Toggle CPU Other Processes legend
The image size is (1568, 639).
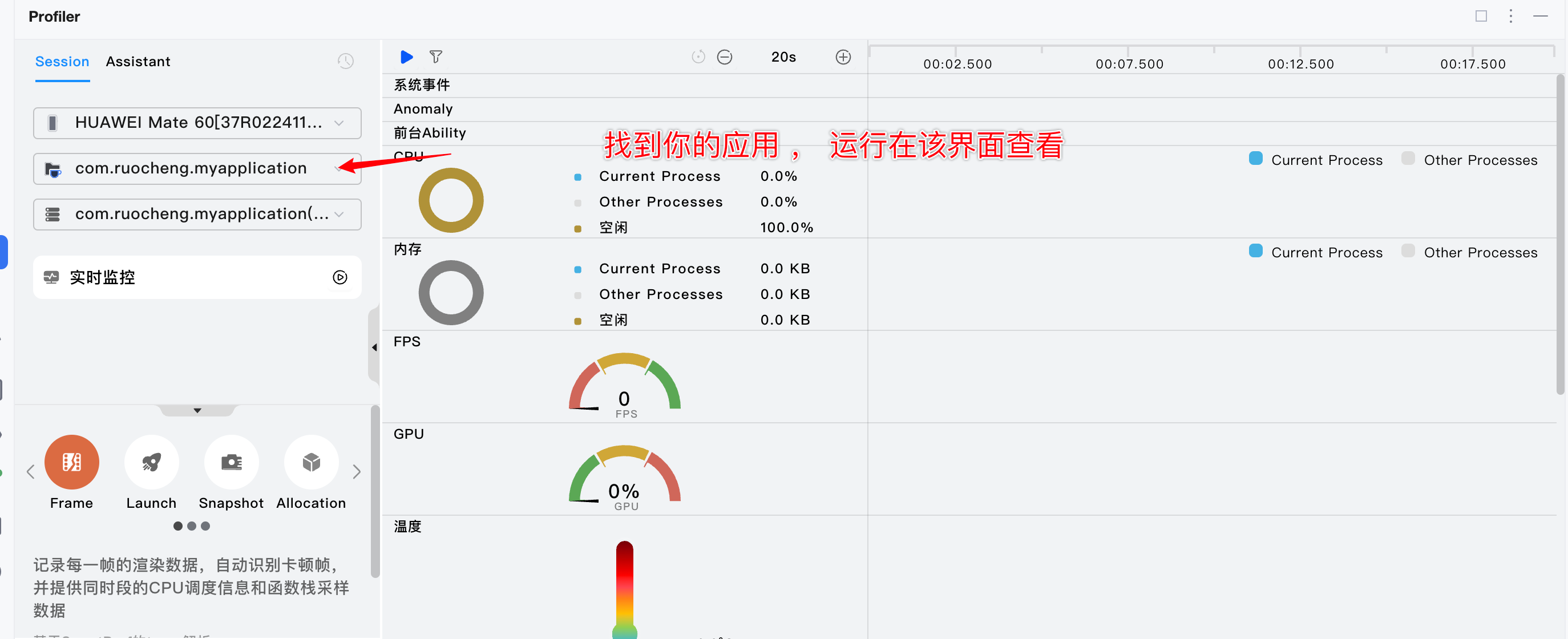1469,159
